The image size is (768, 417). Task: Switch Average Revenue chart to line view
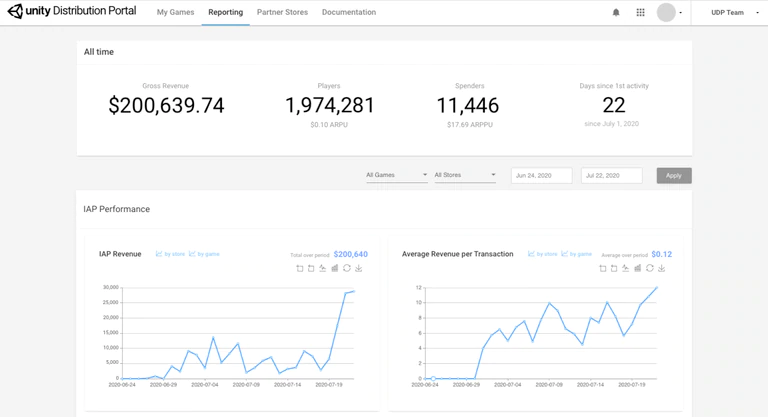click(x=625, y=268)
